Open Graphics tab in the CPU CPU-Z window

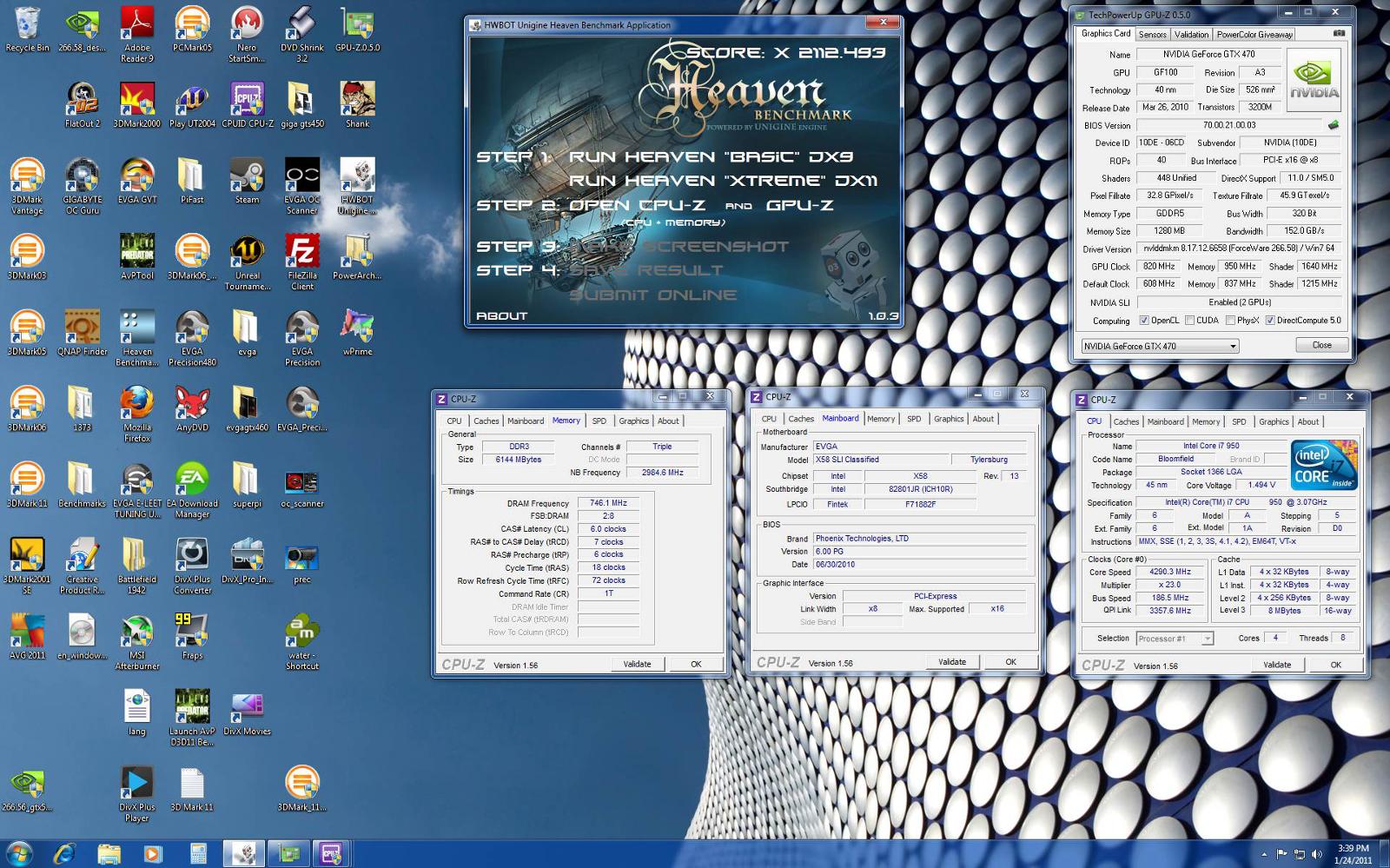pos(1274,421)
